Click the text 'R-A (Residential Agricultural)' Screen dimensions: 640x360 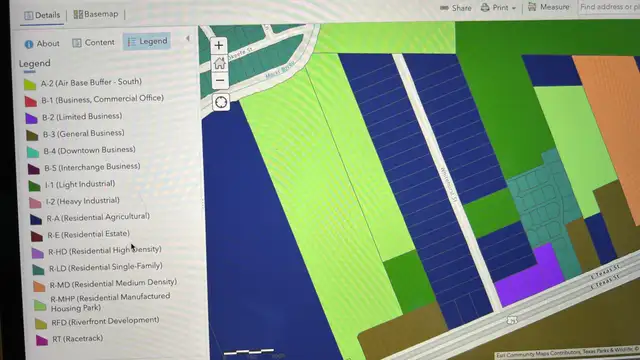click(98, 217)
